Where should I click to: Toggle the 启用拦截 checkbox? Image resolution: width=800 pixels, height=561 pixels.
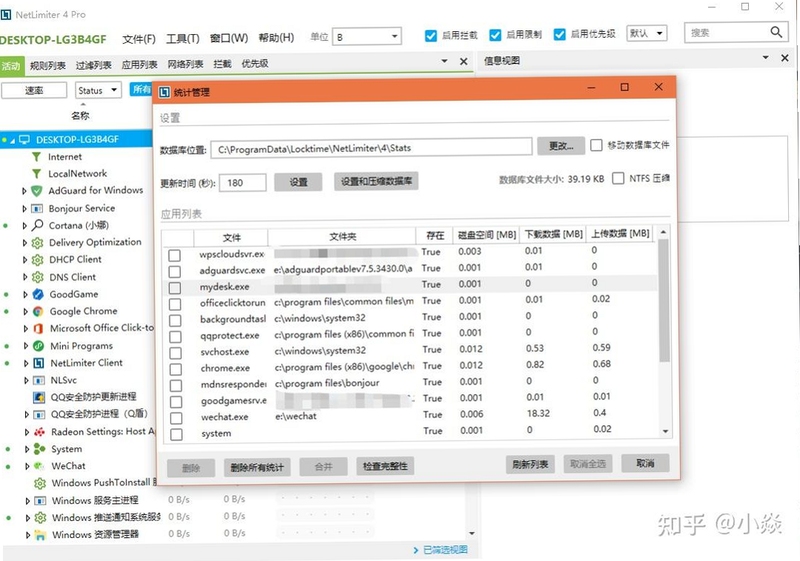click(x=431, y=35)
